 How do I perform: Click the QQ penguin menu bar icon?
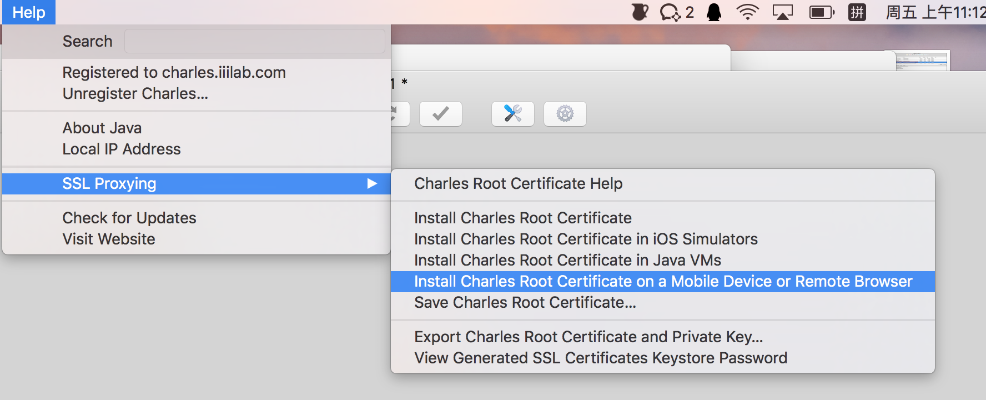coord(714,12)
